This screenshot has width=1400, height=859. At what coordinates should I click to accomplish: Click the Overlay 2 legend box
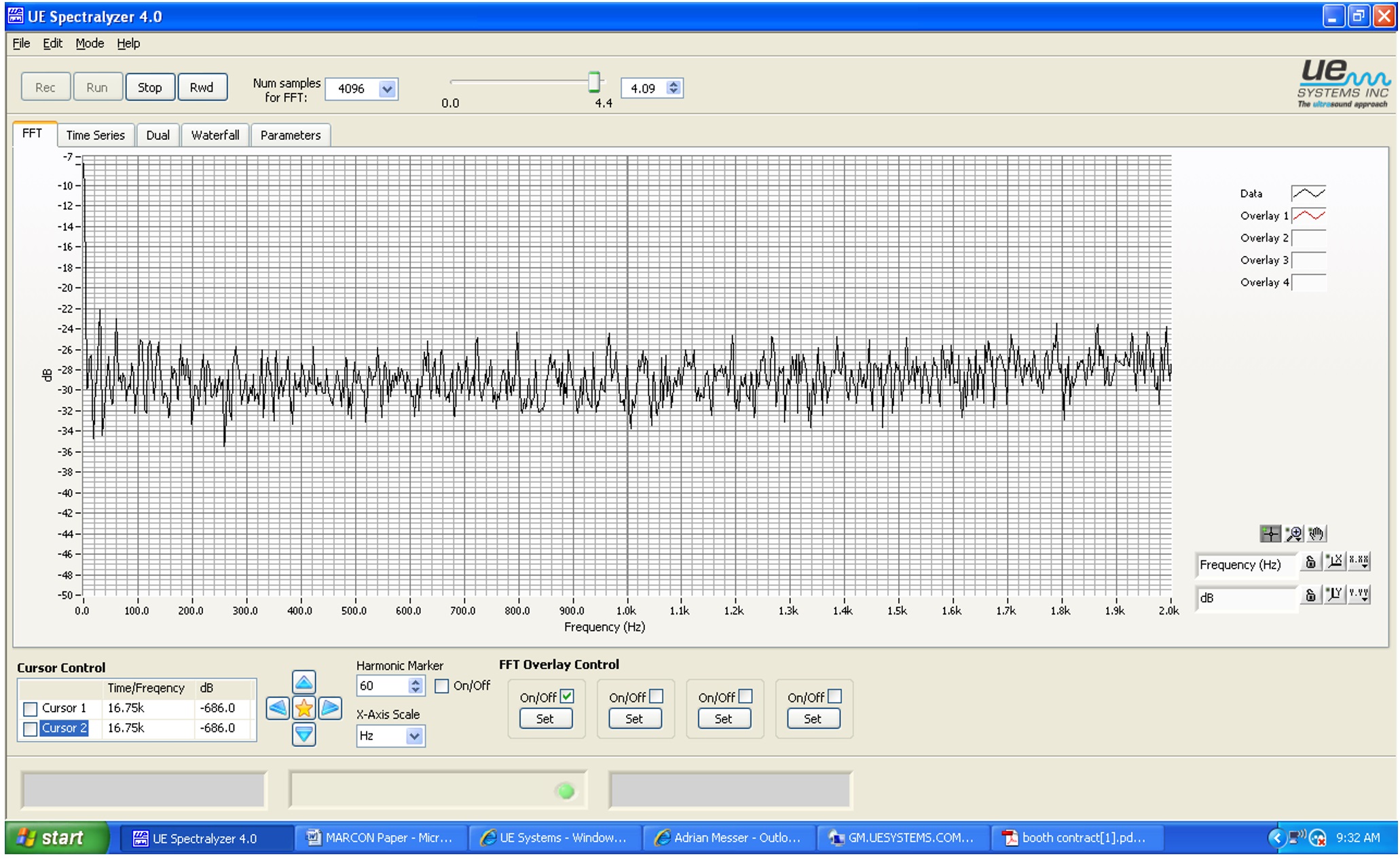[1308, 238]
